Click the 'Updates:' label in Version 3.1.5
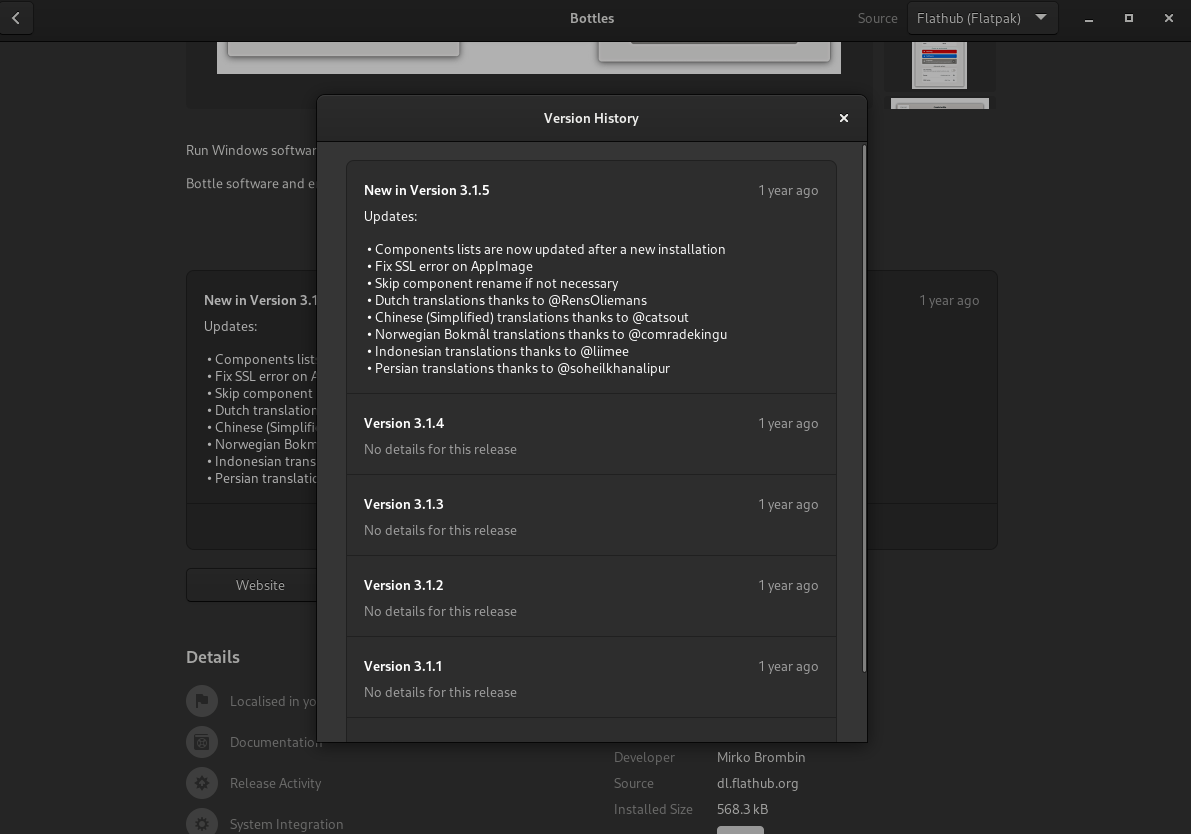This screenshot has height=834, width=1191. point(390,216)
